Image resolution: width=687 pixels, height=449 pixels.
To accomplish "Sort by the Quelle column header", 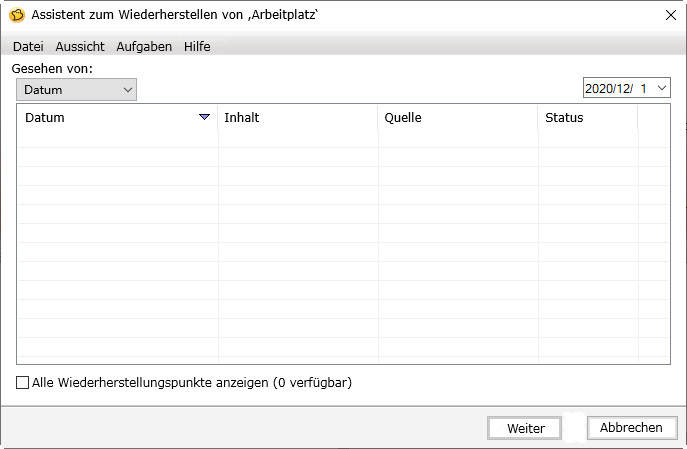I will 458,118.
